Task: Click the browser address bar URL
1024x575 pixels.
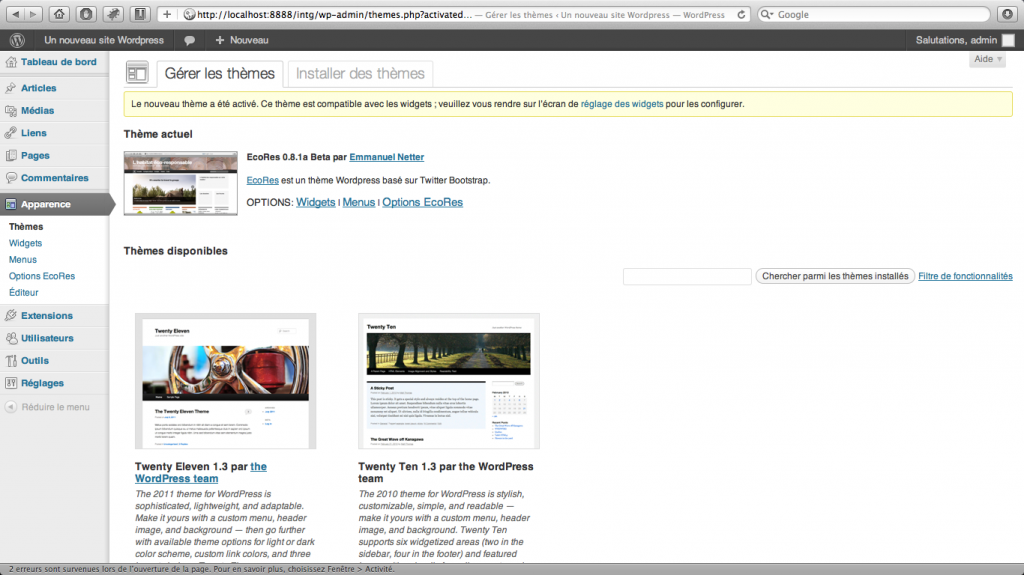Action: point(334,14)
